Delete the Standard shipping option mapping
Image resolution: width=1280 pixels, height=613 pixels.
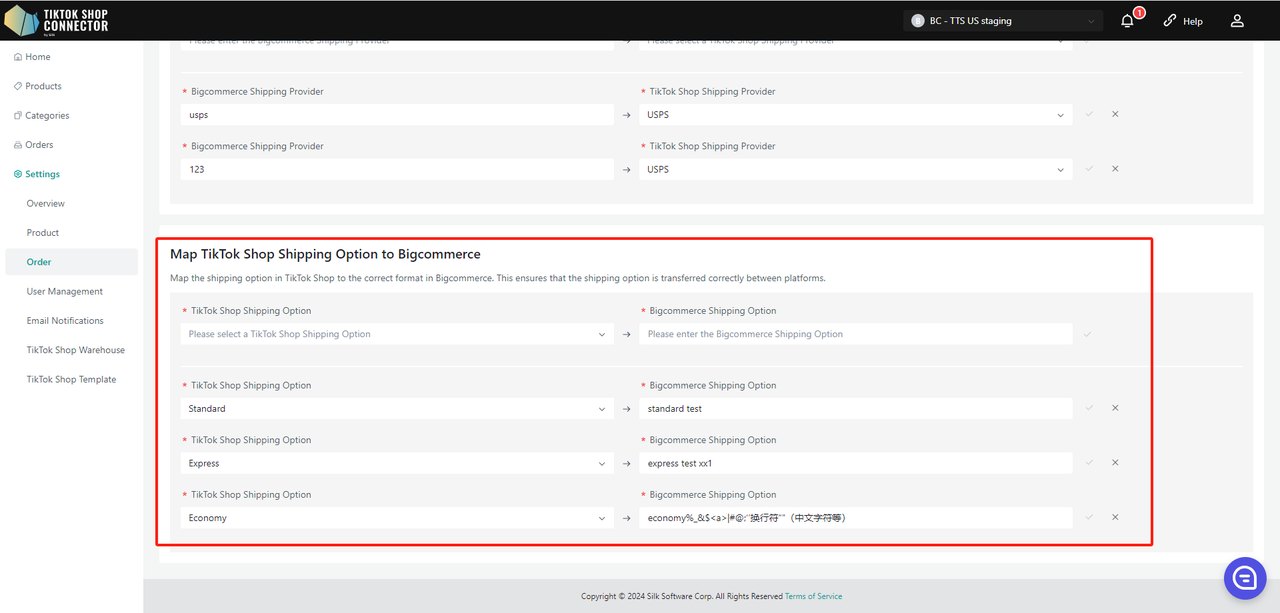[1115, 408]
